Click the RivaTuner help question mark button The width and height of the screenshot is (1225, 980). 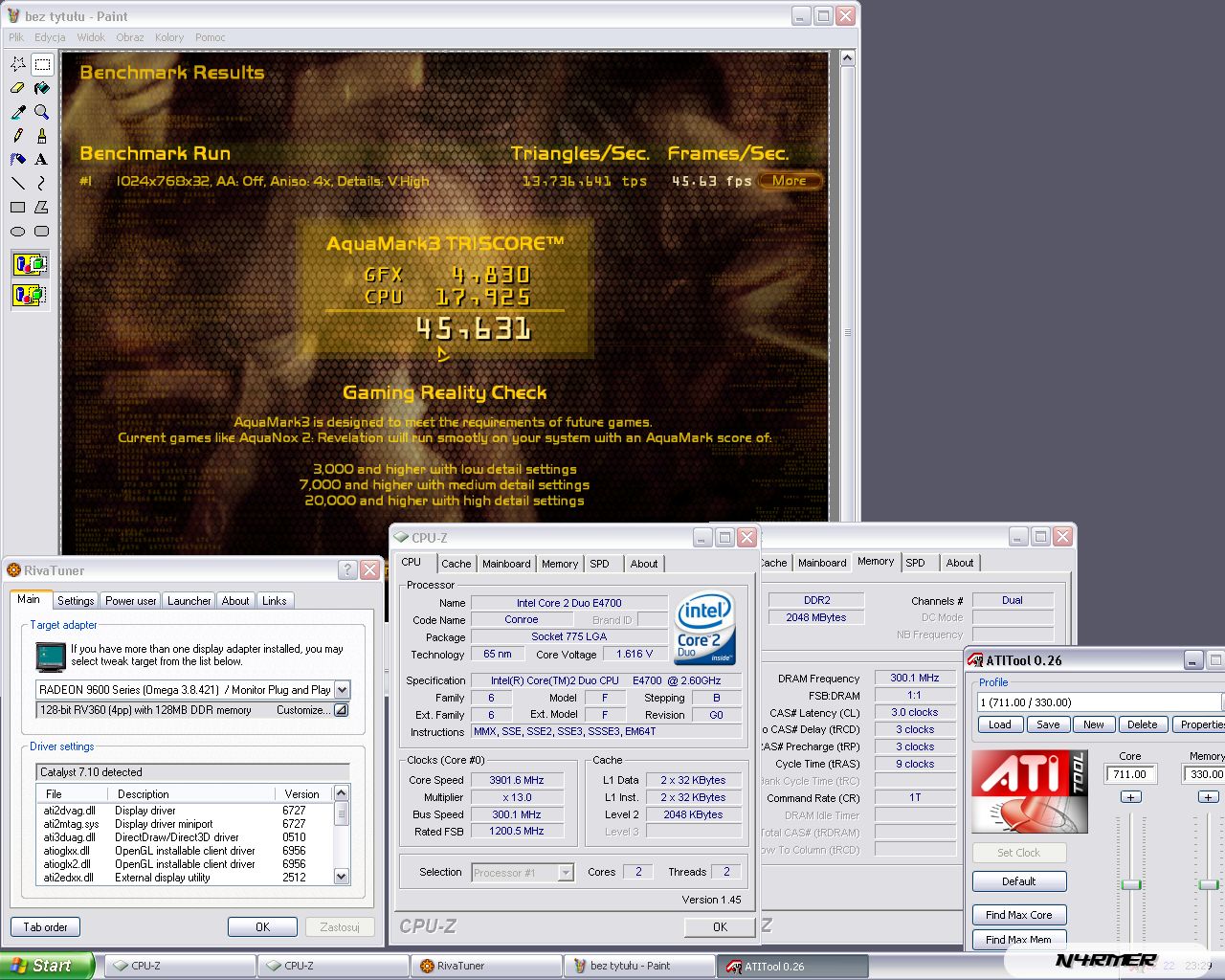[348, 570]
